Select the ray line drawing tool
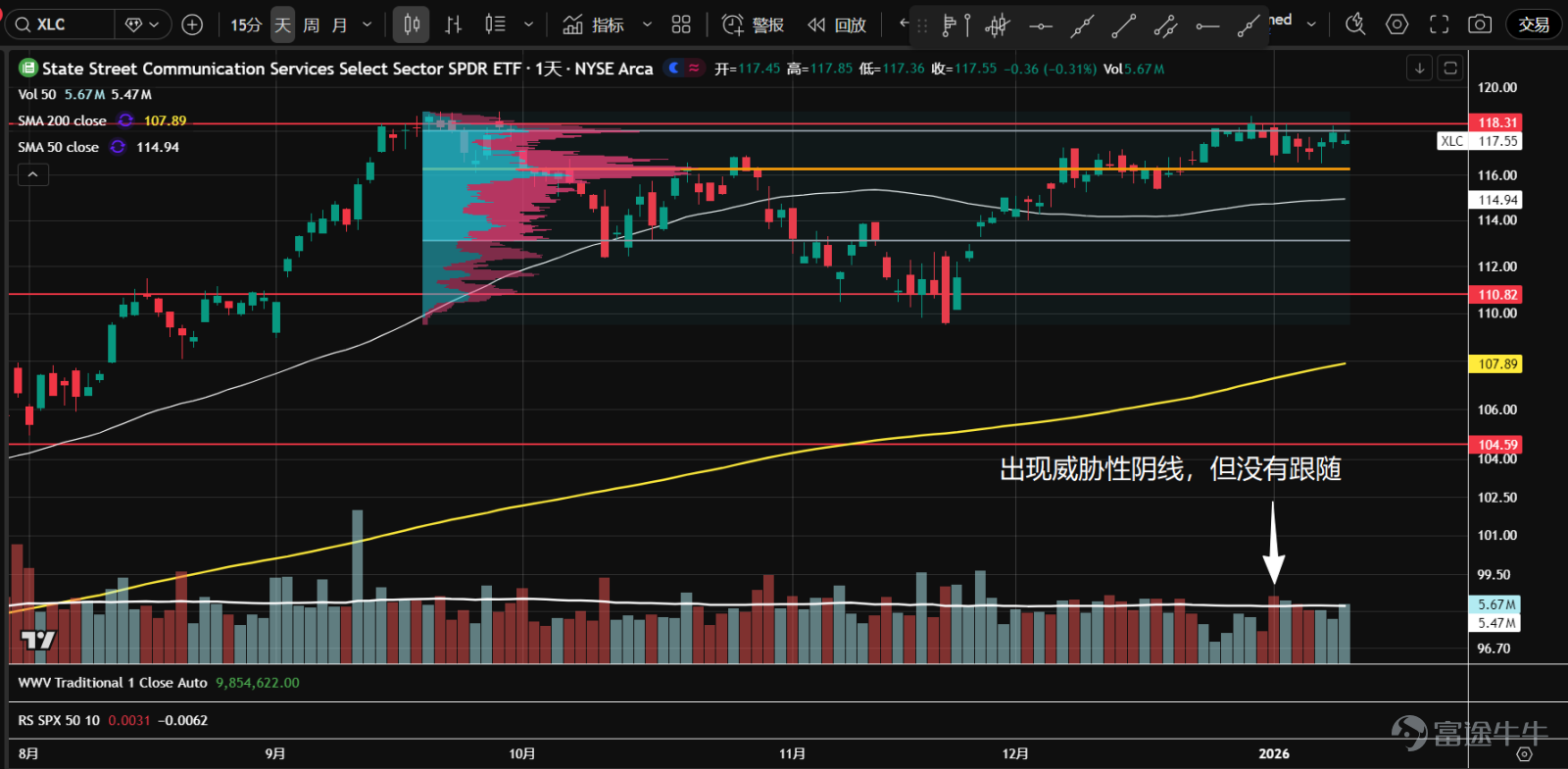This screenshot has width=1568, height=769. [x=1248, y=25]
